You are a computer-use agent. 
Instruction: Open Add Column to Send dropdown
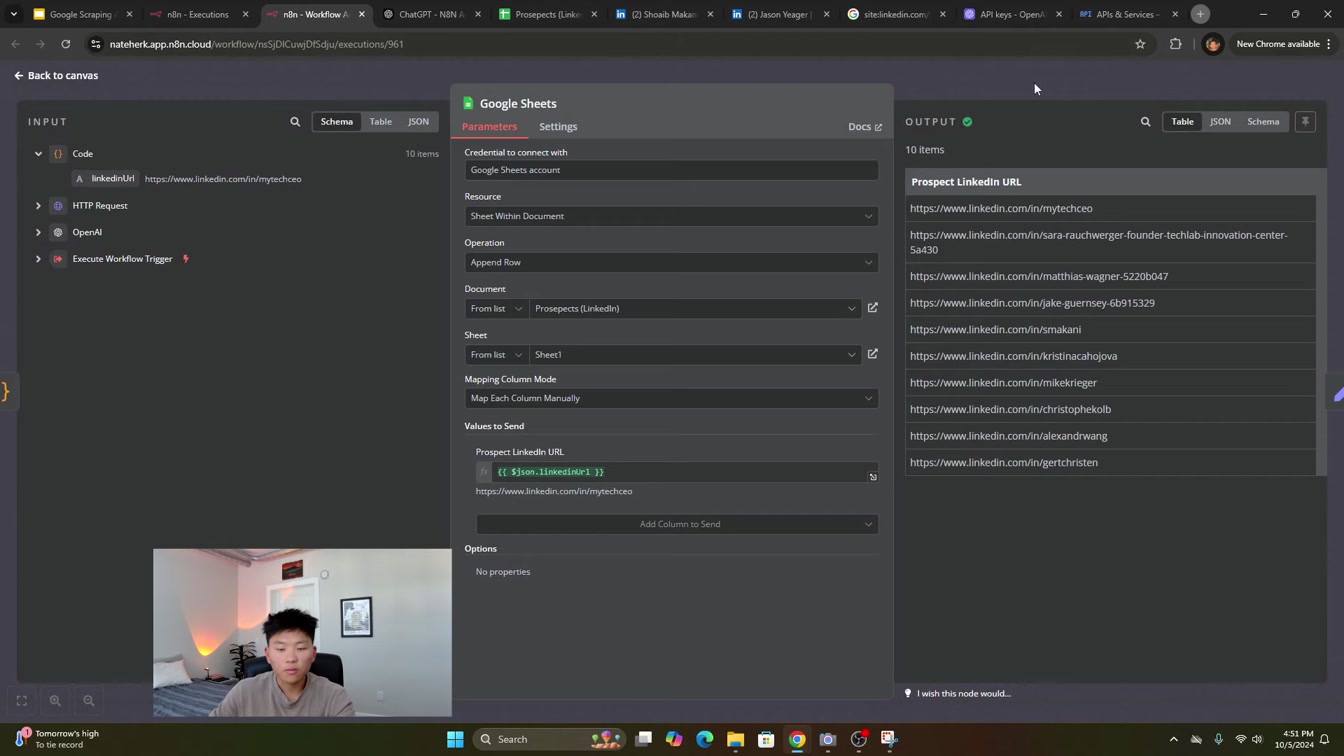(677, 524)
